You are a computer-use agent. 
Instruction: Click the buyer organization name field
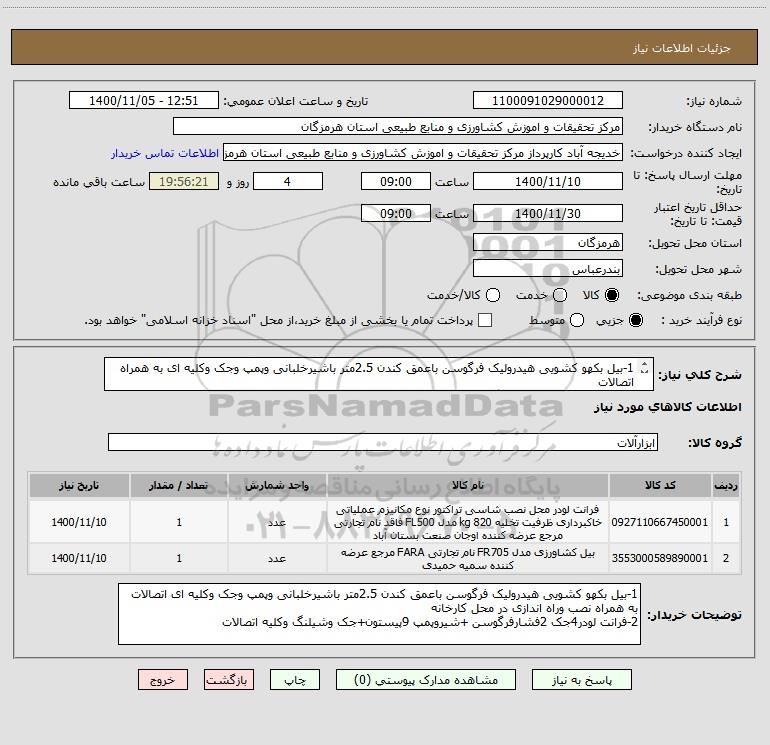(398, 127)
